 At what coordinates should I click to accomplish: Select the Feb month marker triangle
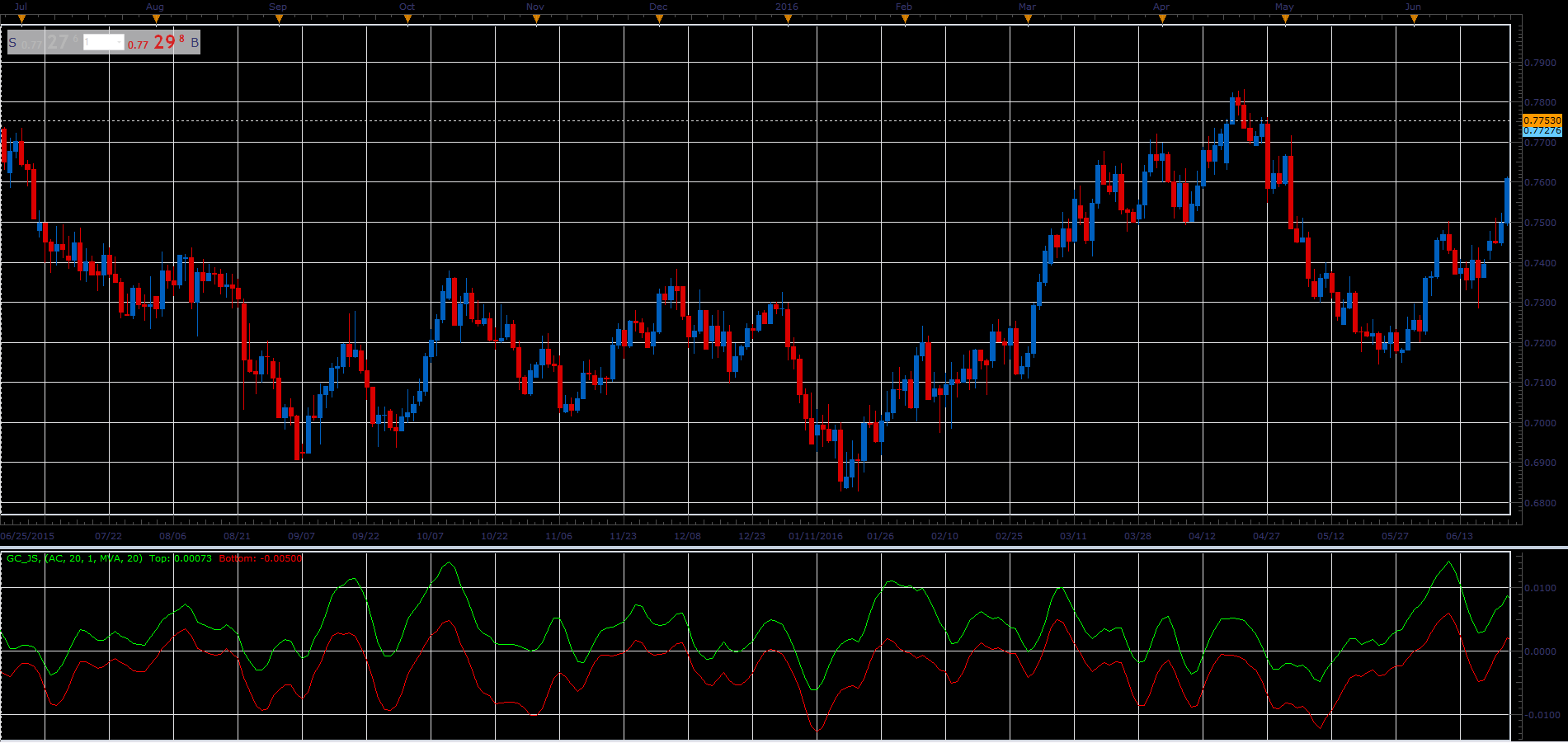(x=906, y=18)
